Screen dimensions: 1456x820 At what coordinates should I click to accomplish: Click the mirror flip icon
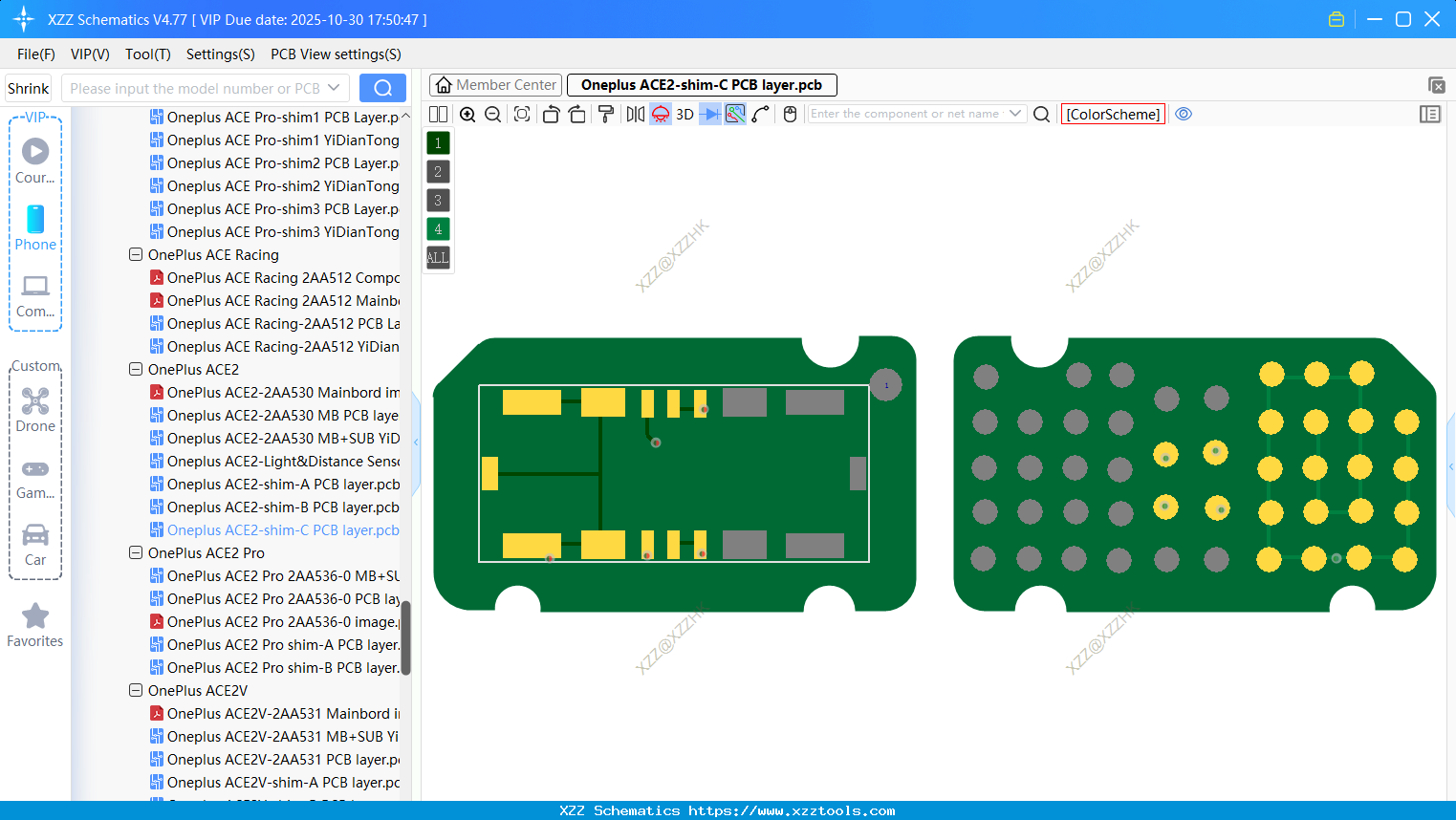click(x=635, y=114)
